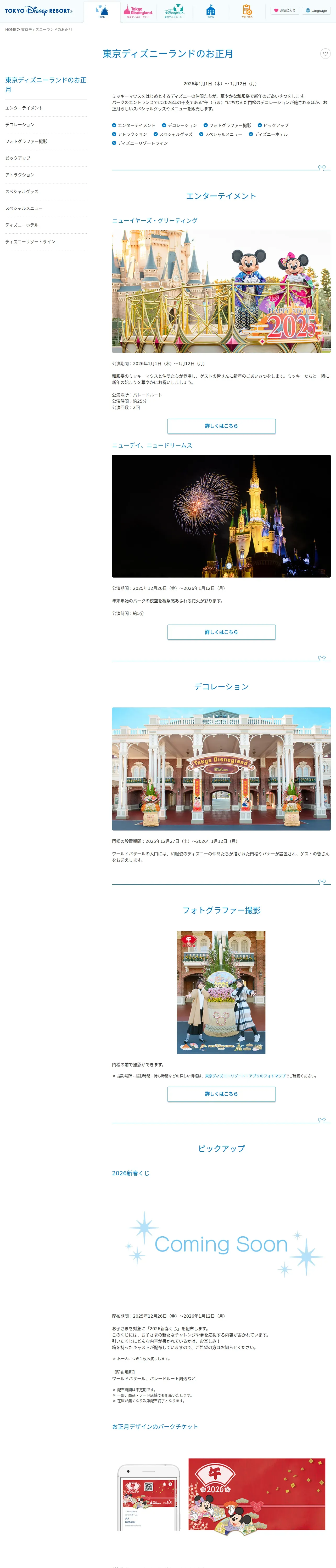Click the ピックアップ section title
This screenshot has width=336, height=1568.
[221, 1148]
